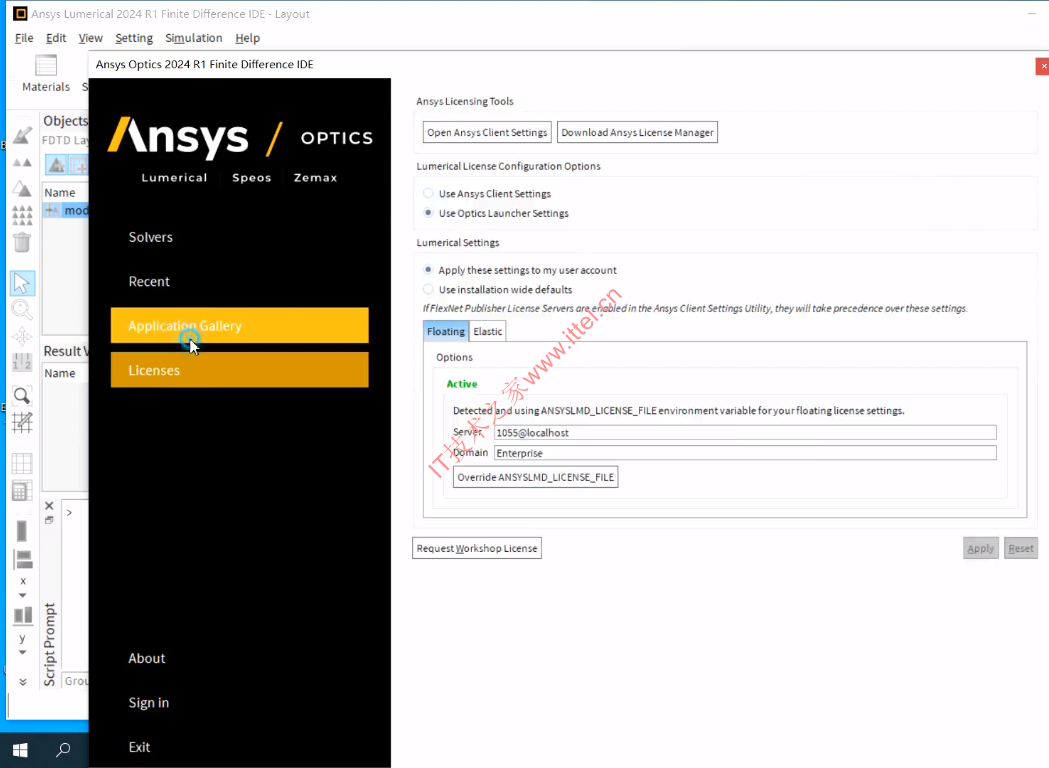Screen dimensions: 1049x768
Task: Click the align y bars icon
Action: coord(23,615)
